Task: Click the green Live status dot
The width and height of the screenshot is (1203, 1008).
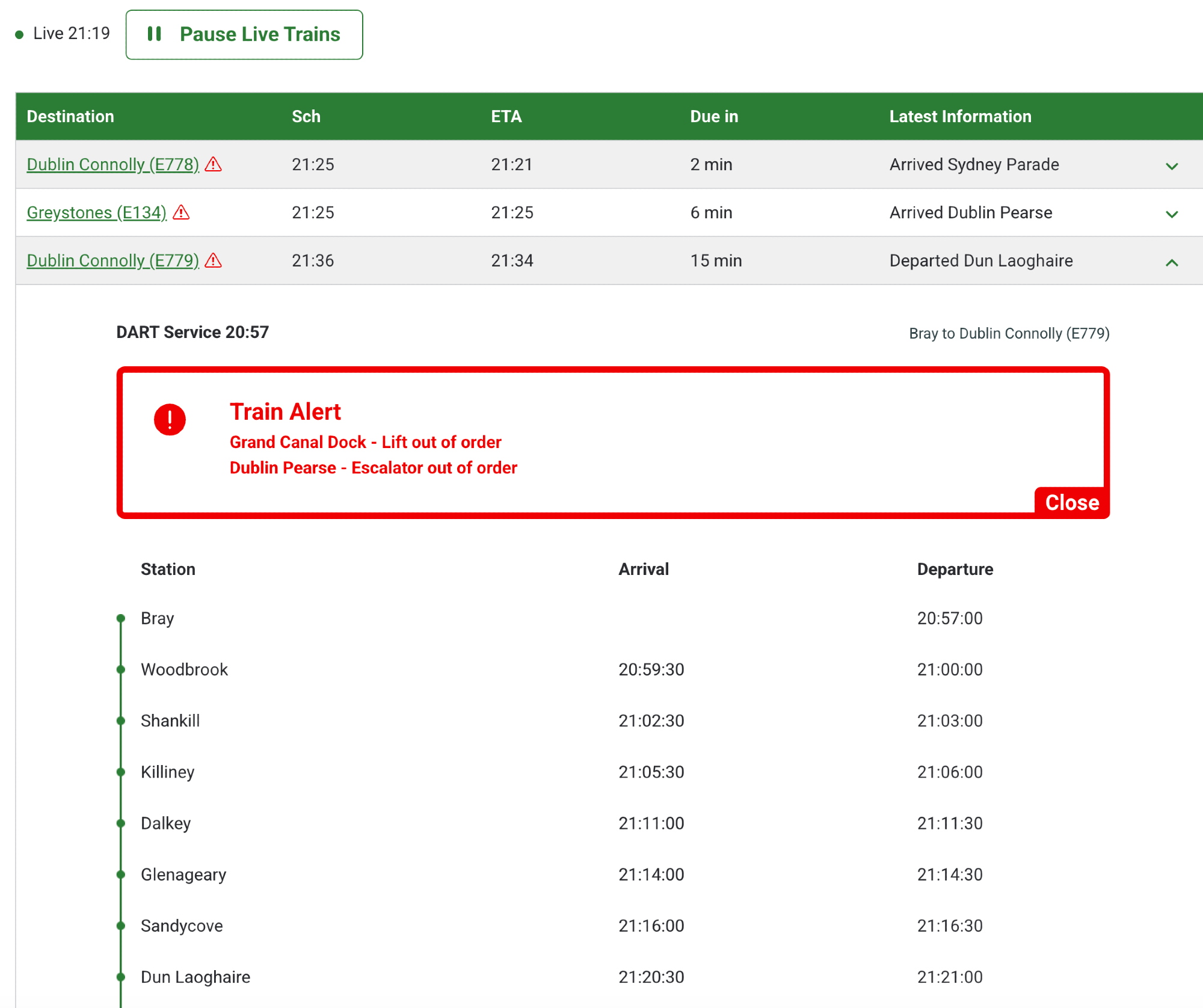Action: click(x=19, y=34)
